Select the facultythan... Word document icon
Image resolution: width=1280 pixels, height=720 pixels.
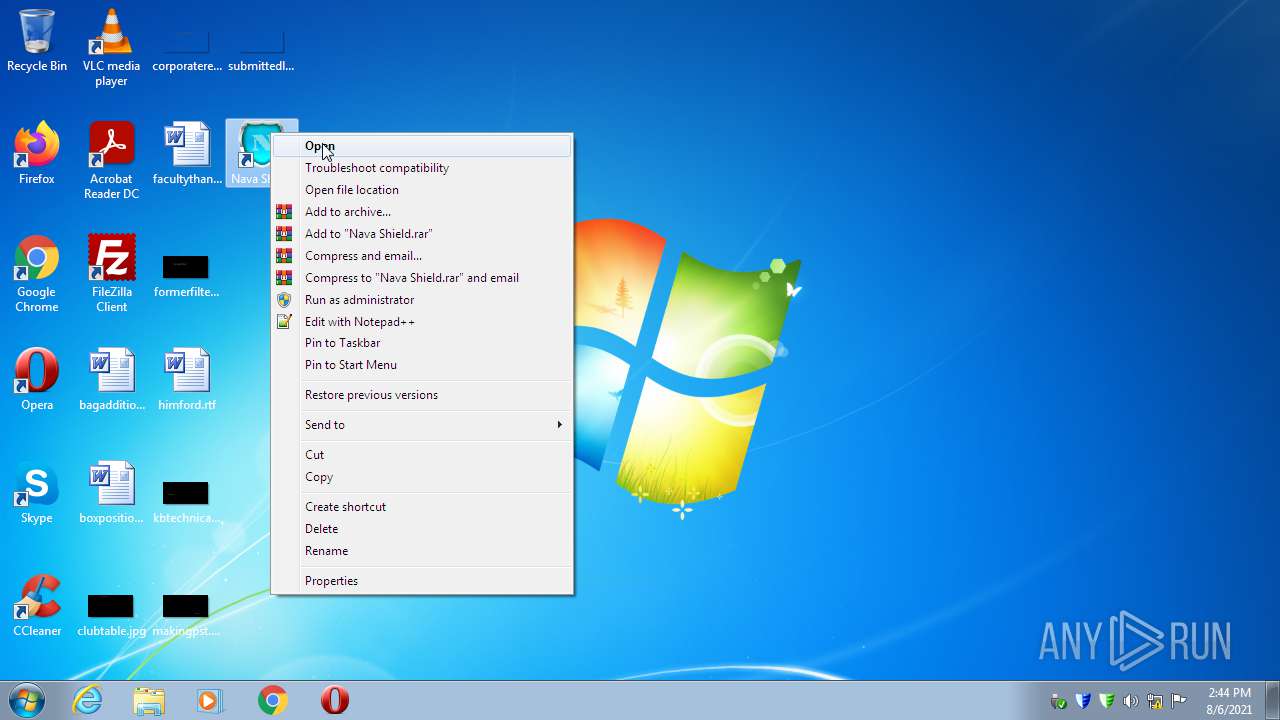click(187, 154)
